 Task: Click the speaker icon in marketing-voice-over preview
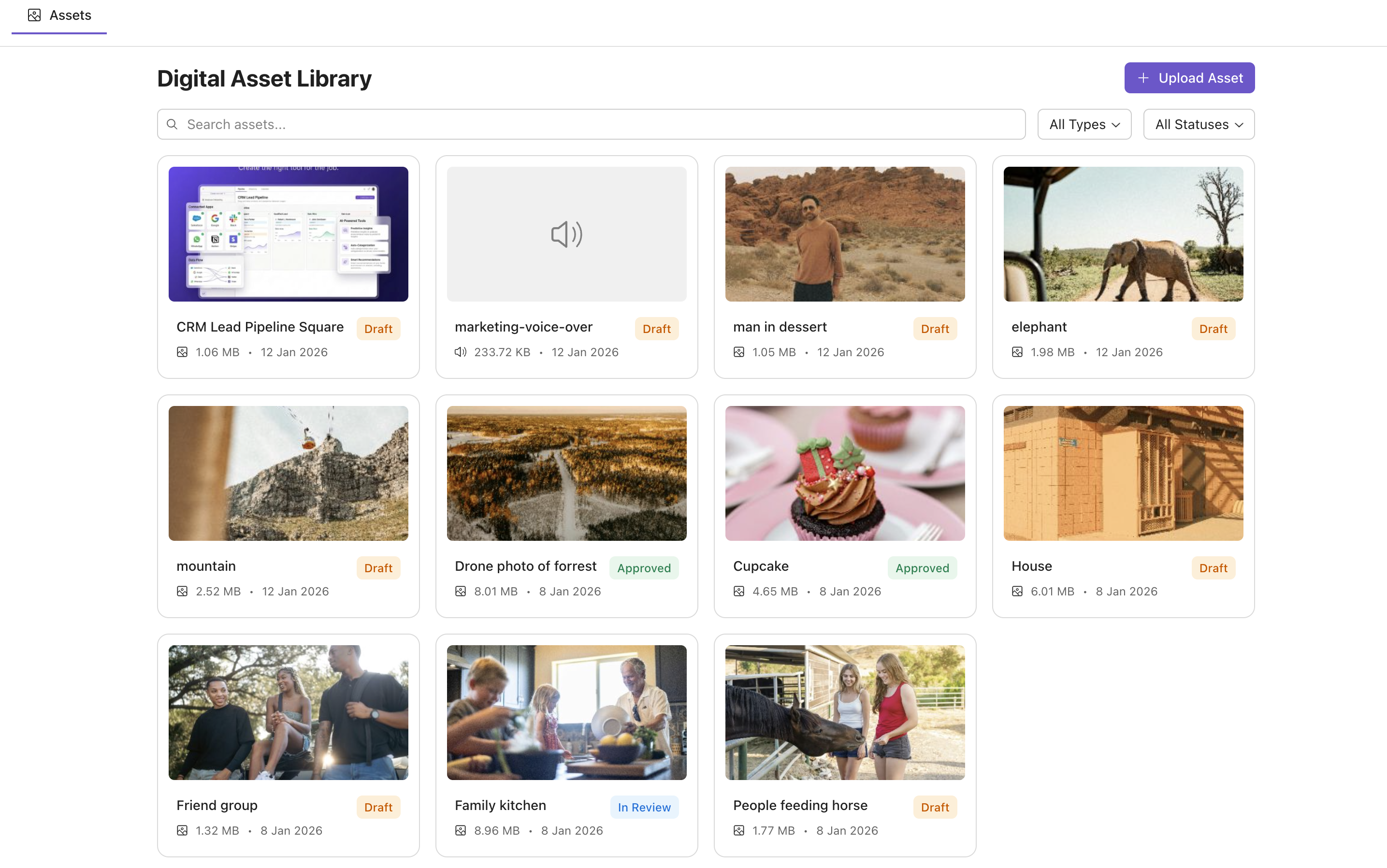[566, 234]
